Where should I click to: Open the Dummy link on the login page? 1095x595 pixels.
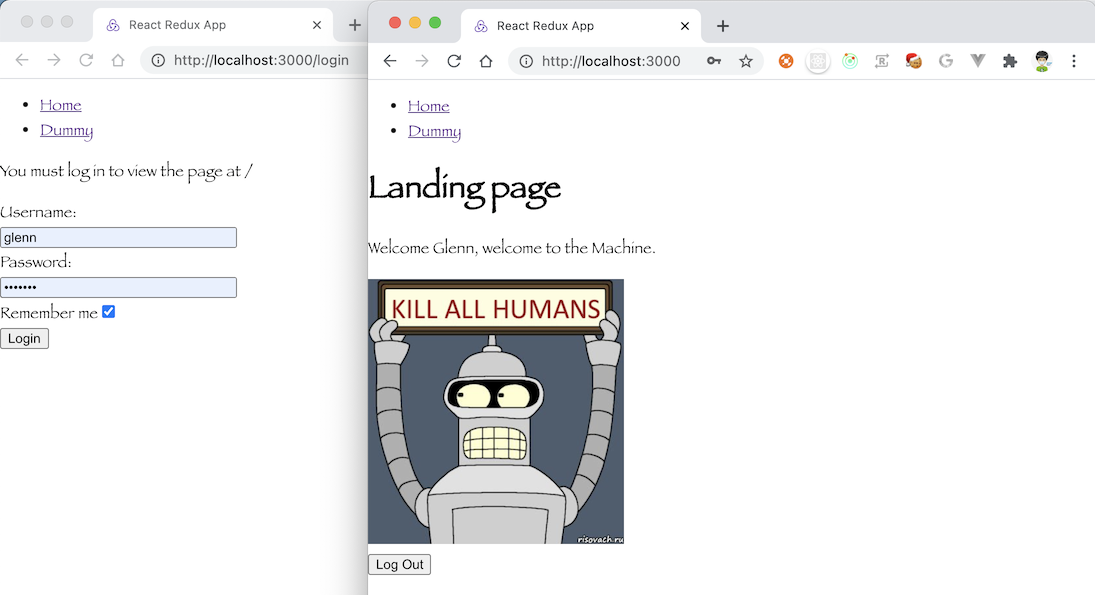pyautogui.click(x=66, y=131)
